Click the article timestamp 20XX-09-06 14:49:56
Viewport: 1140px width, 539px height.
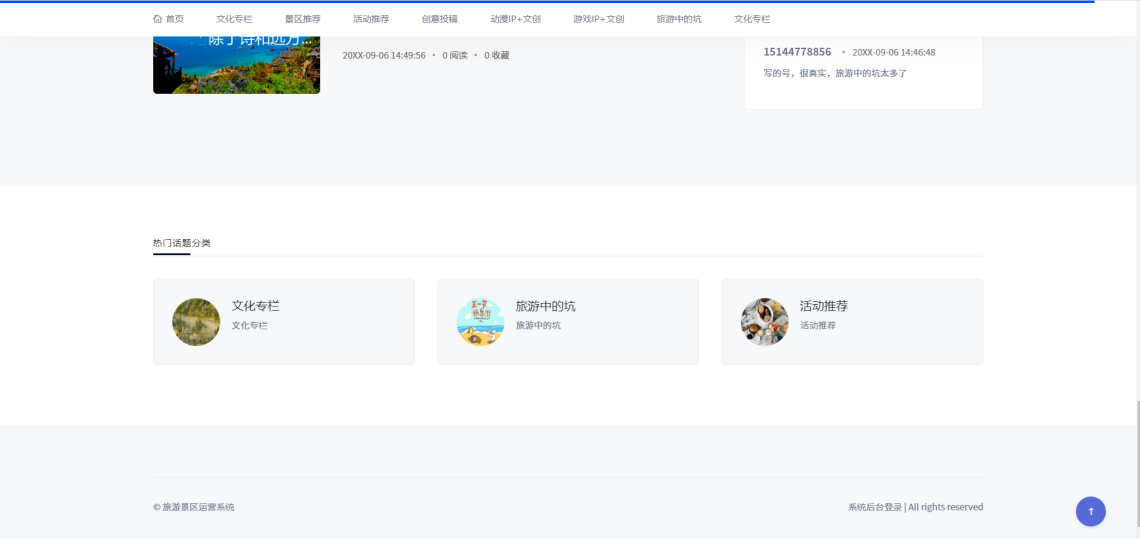point(384,55)
